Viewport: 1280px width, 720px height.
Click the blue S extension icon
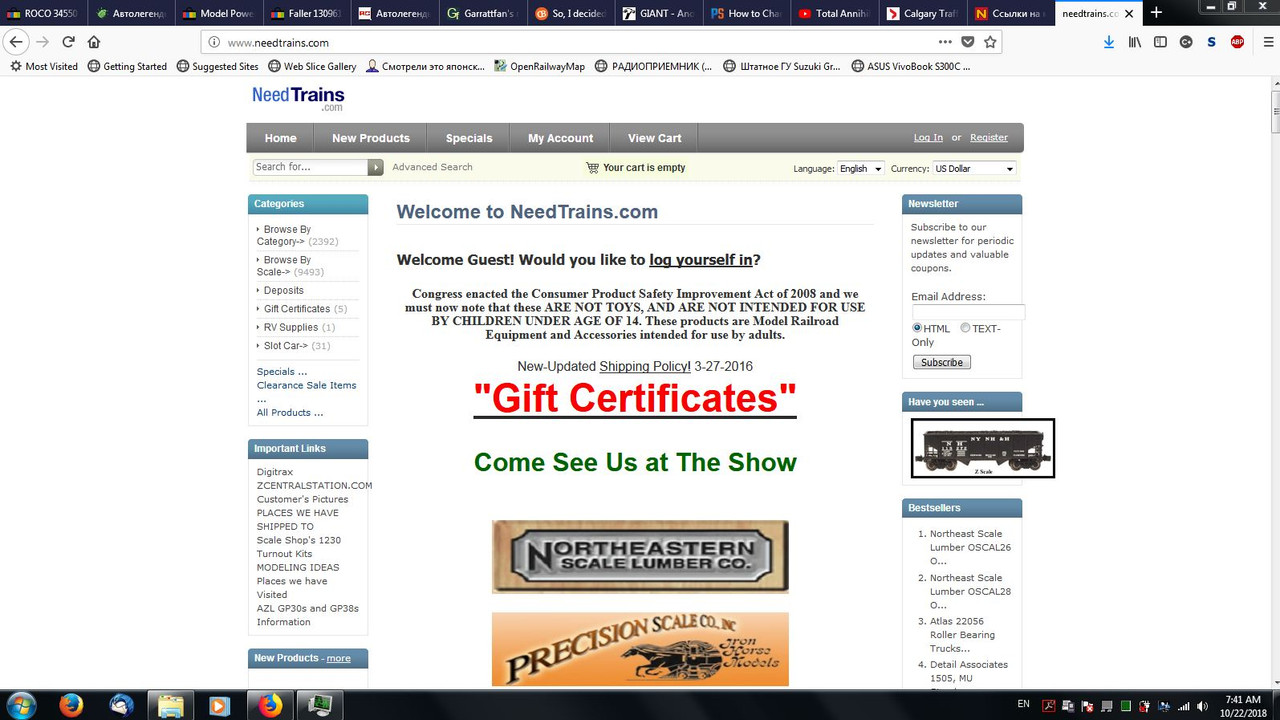(x=1211, y=42)
